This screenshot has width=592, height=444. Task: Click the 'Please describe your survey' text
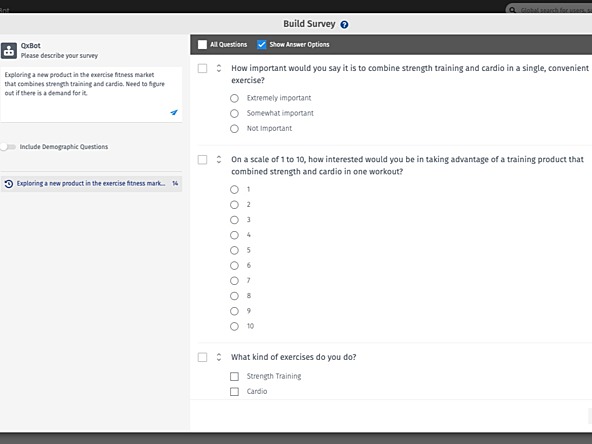click(59, 56)
